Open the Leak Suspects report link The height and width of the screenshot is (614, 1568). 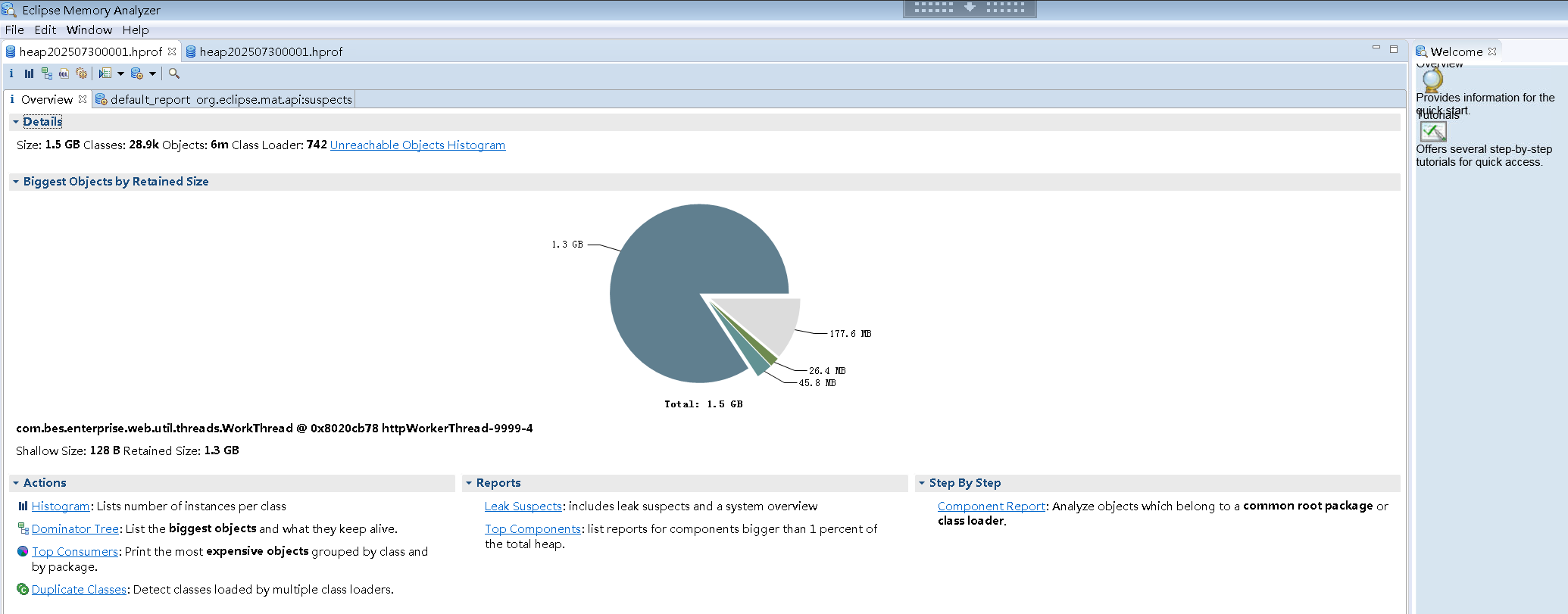pos(523,506)
